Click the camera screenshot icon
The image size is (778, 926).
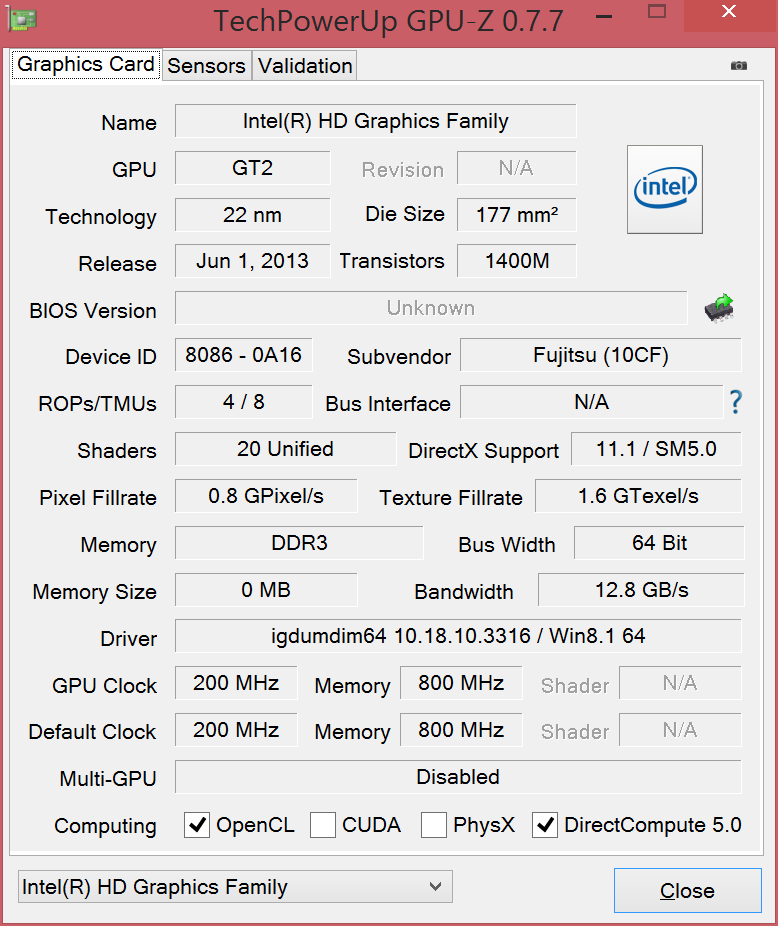point(739,66)
